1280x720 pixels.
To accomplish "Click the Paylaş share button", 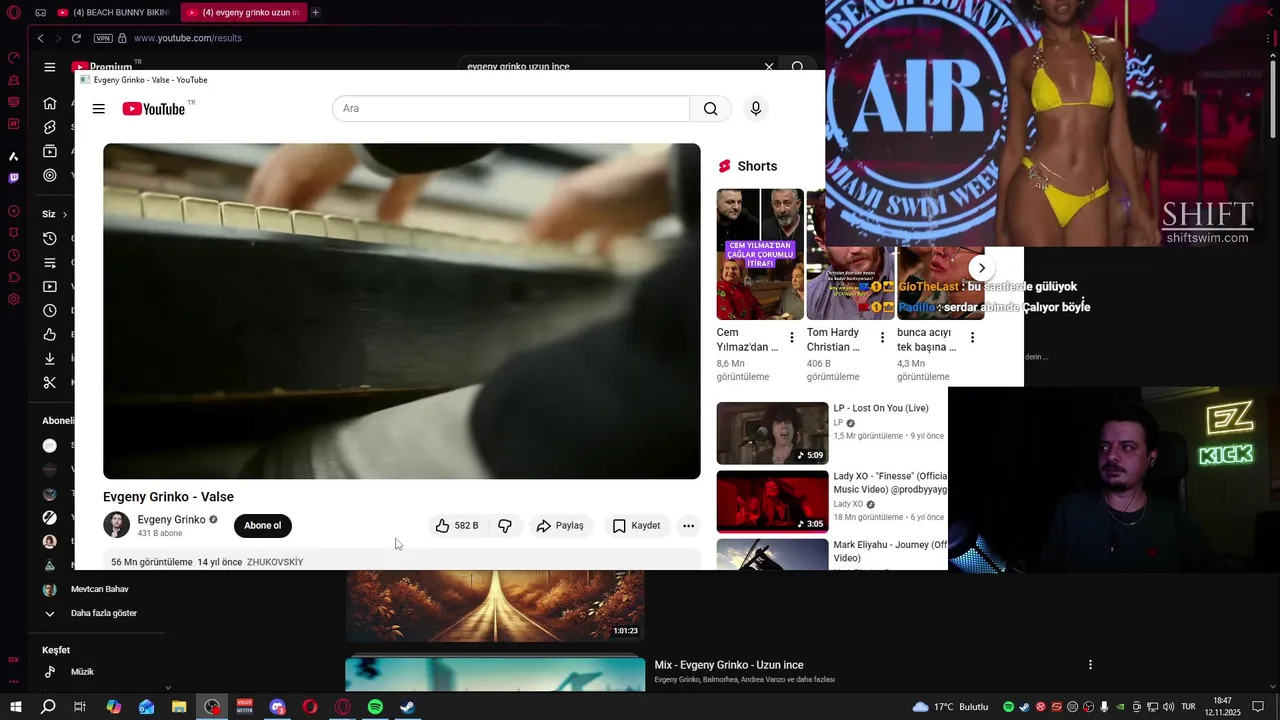I will pyautogui.click(x=560, y=525).
